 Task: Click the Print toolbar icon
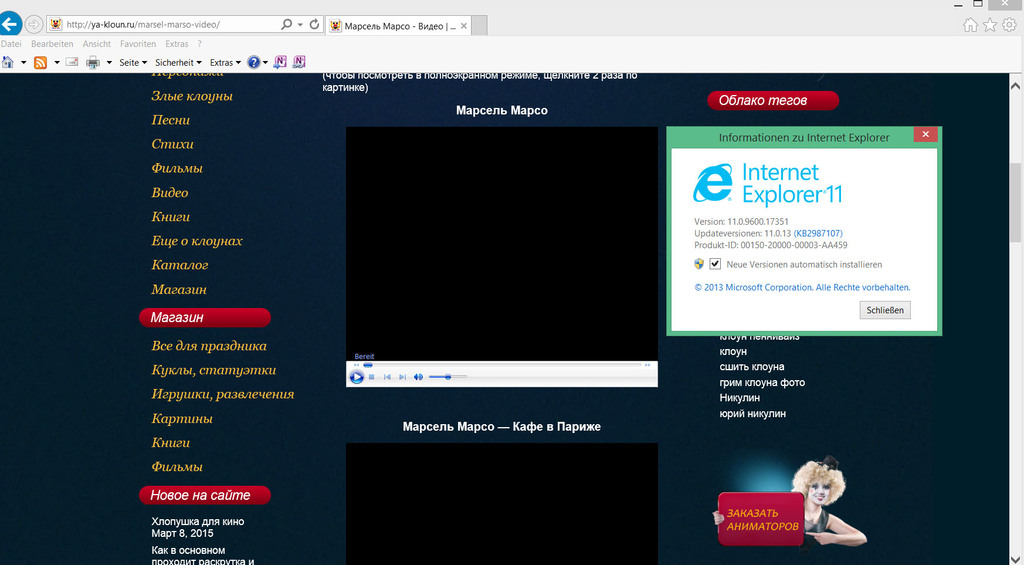click(x=93, y=62)
